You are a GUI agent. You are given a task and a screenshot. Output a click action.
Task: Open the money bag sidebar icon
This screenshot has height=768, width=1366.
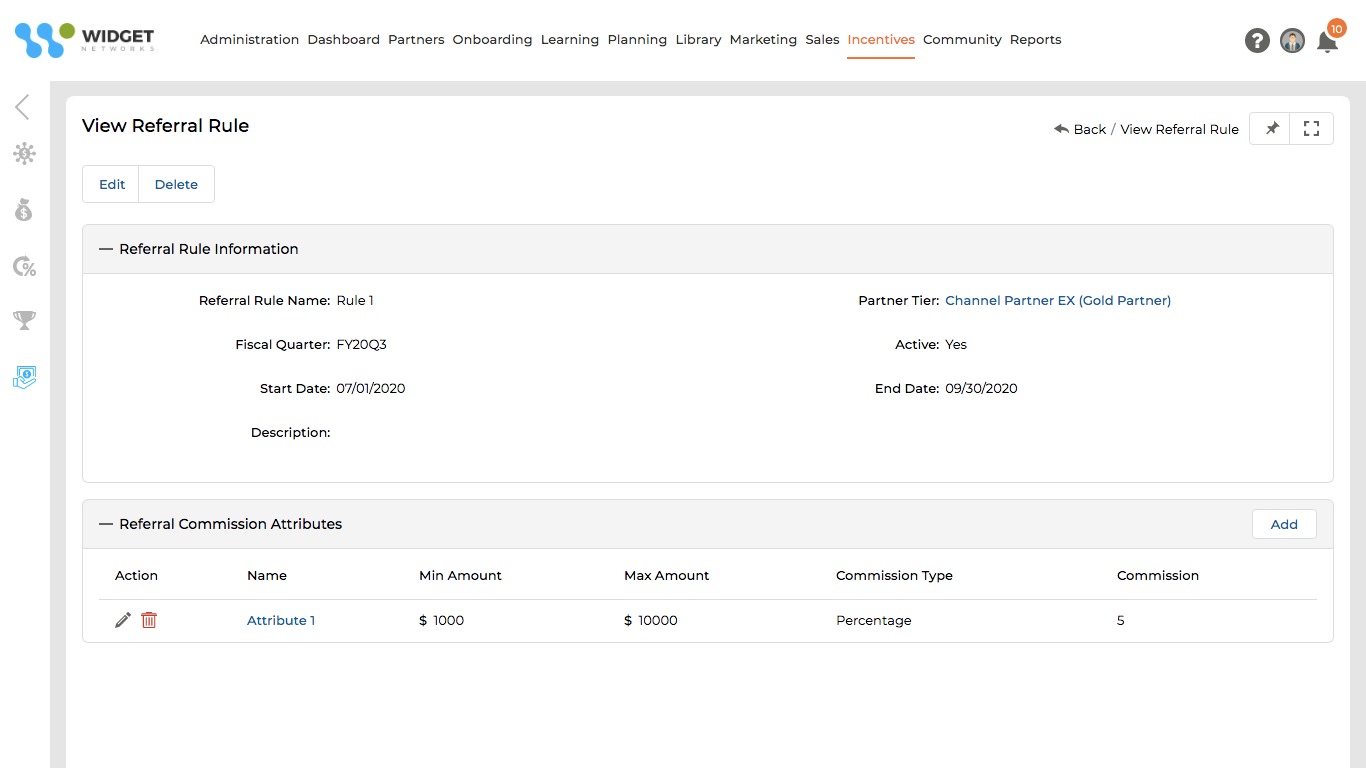point(24,210)
